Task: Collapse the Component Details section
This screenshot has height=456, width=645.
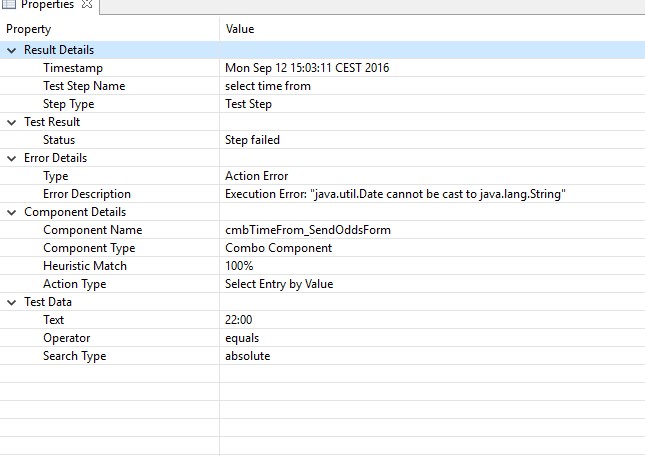Action: [x=12, y=212]
